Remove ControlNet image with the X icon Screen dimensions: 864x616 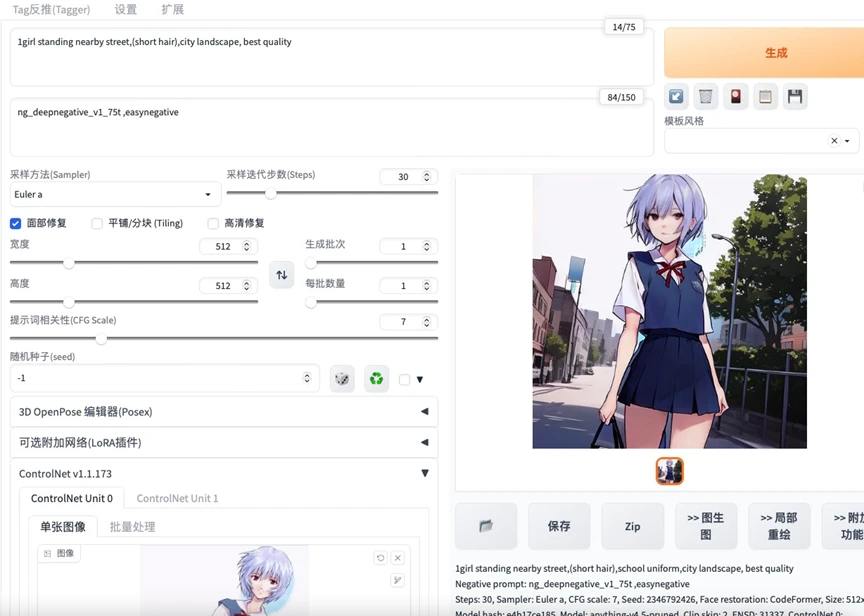pyautogui.click(x=398, y=558)
